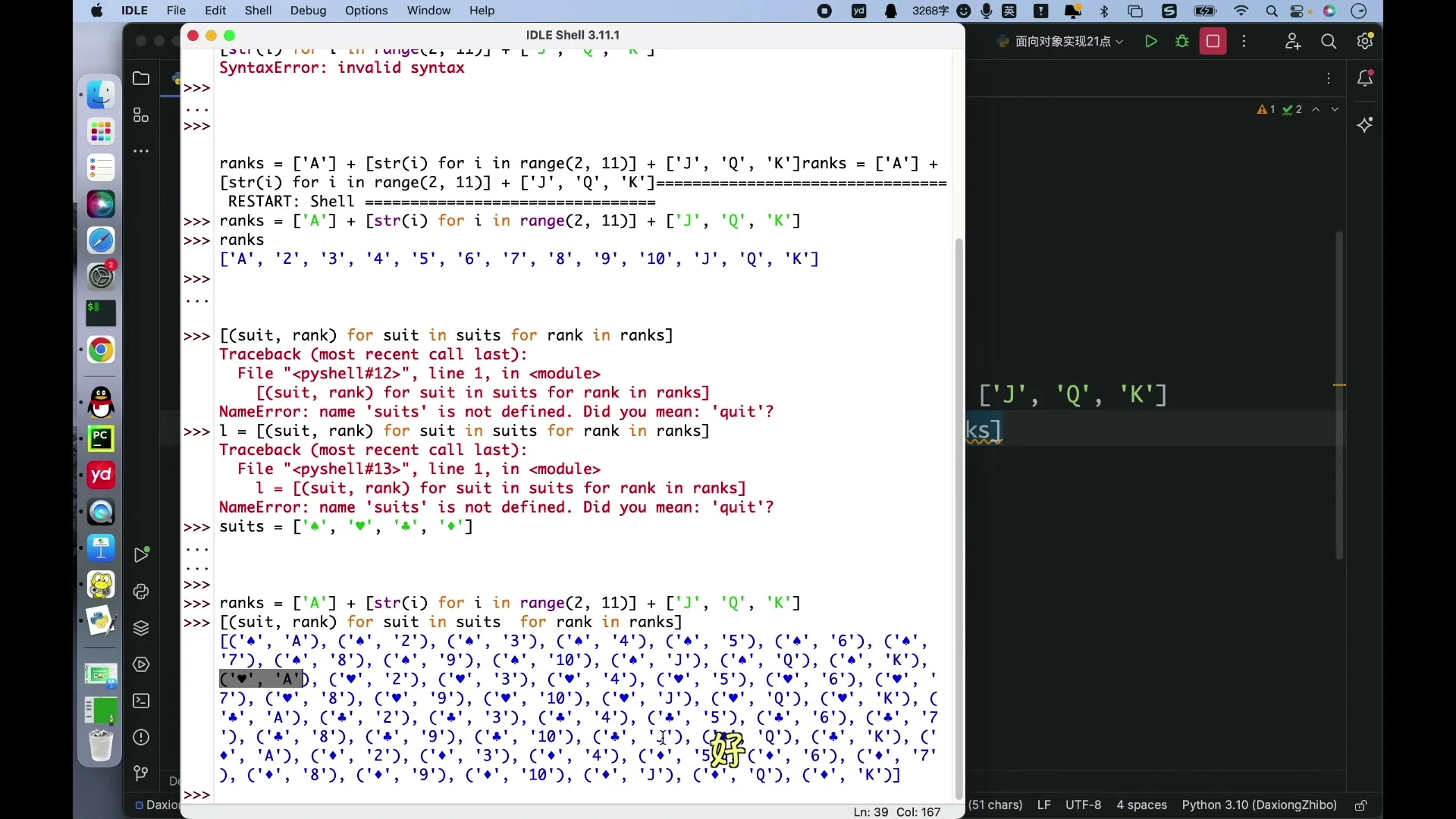Screen dimensions: 1456x819
Task: Open the more tool windows ellipsis in left sidebar
Action: [141, 152]
